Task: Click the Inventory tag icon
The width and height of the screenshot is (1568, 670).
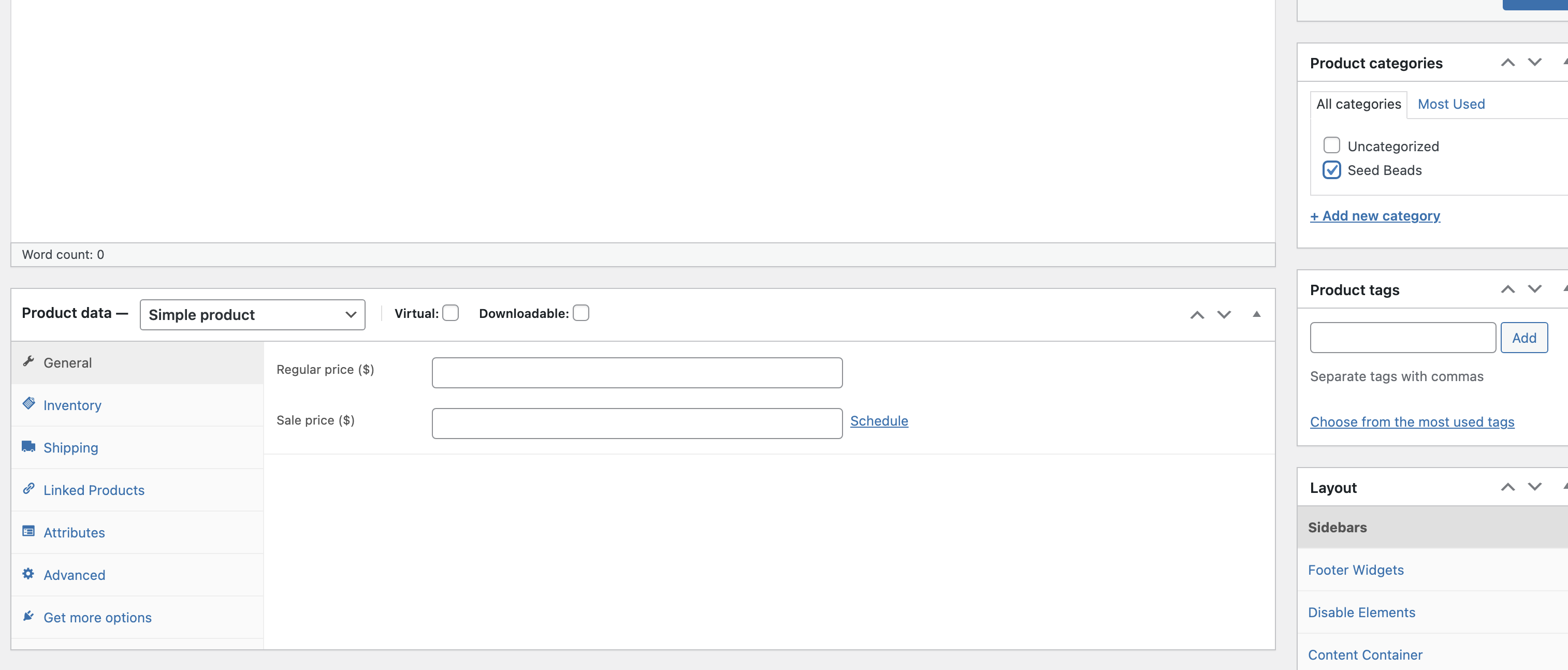Action: coord(28,403)
